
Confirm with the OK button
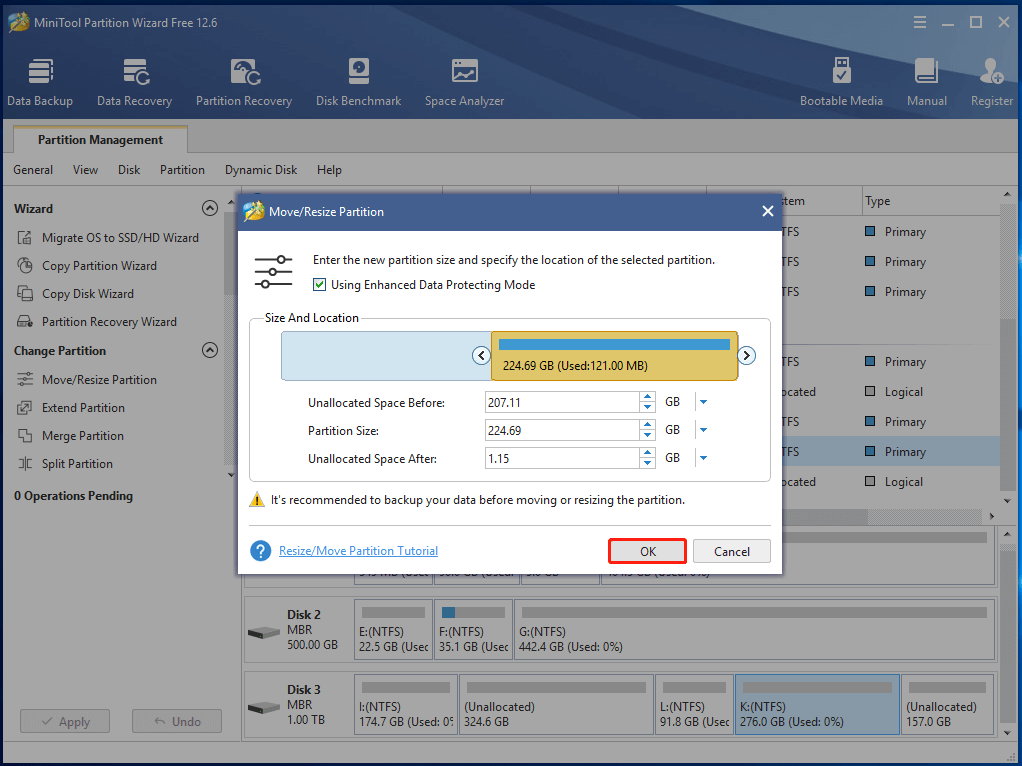tap(647, 552)
